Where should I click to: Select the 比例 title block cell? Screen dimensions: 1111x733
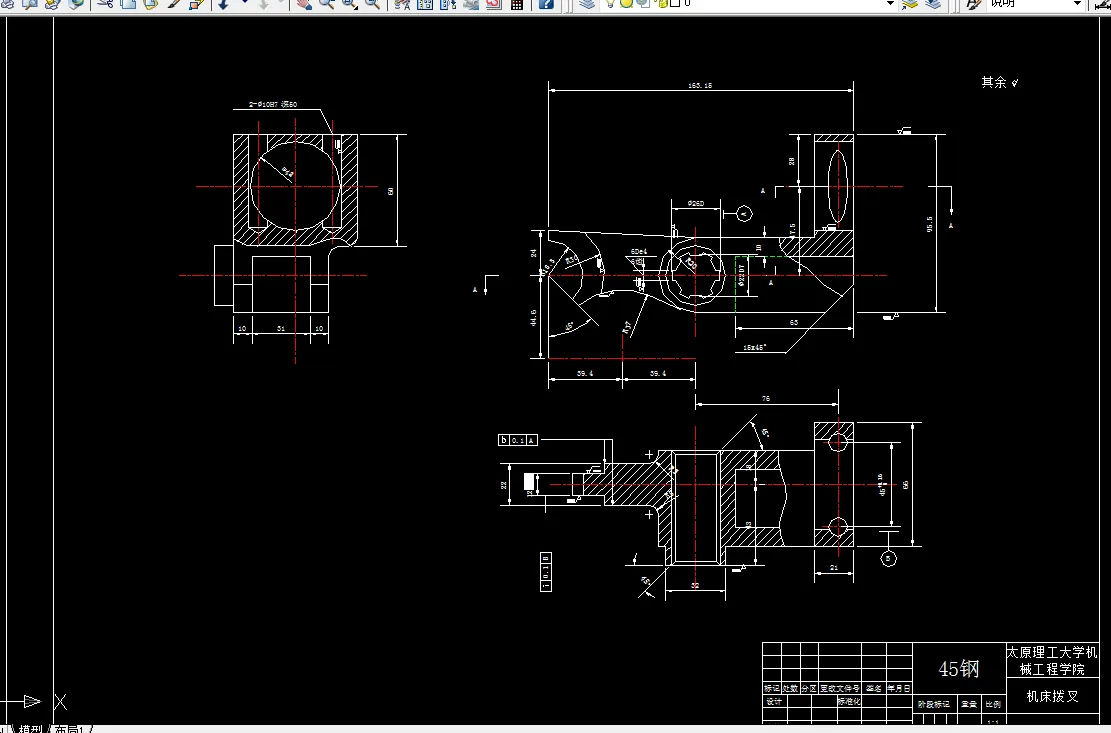click(x=993, y=705)
